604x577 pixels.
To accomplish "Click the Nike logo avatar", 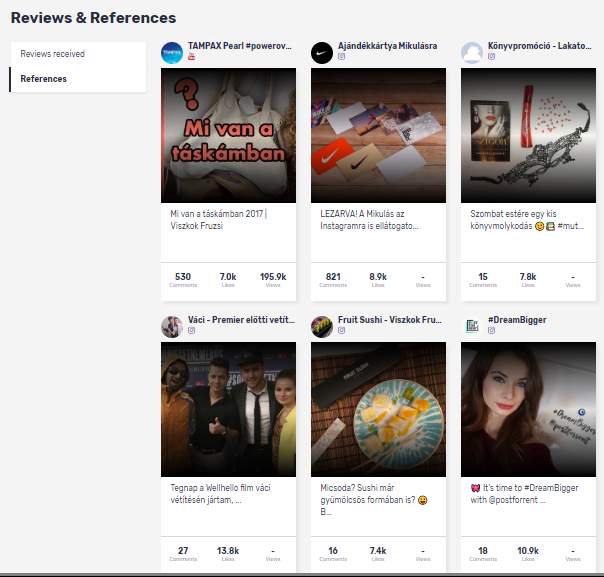I will tap(322, 53).
